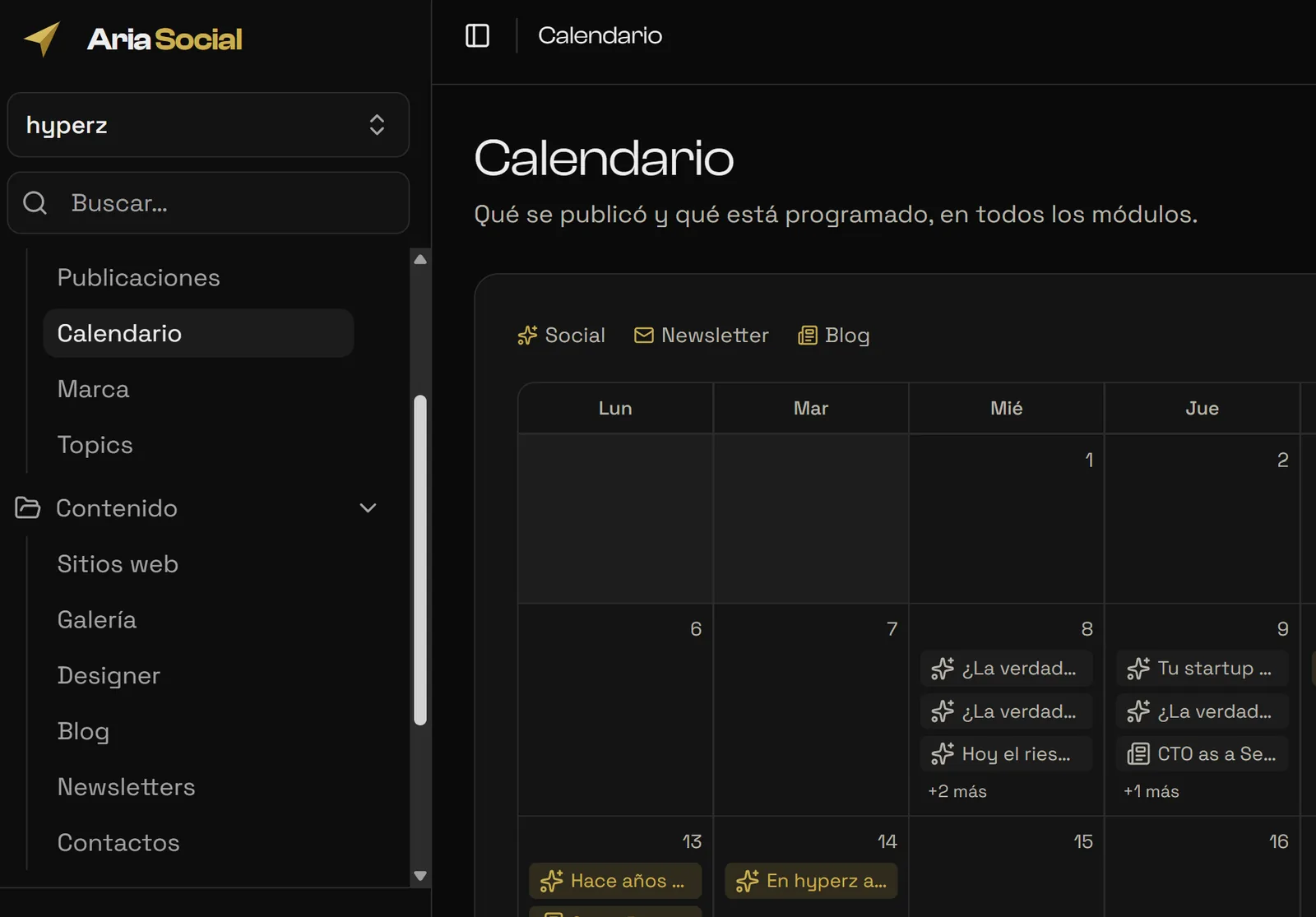Click the up-down chevrons on hyperz selector
The image size is (1316, 917).
click(377, 125)
